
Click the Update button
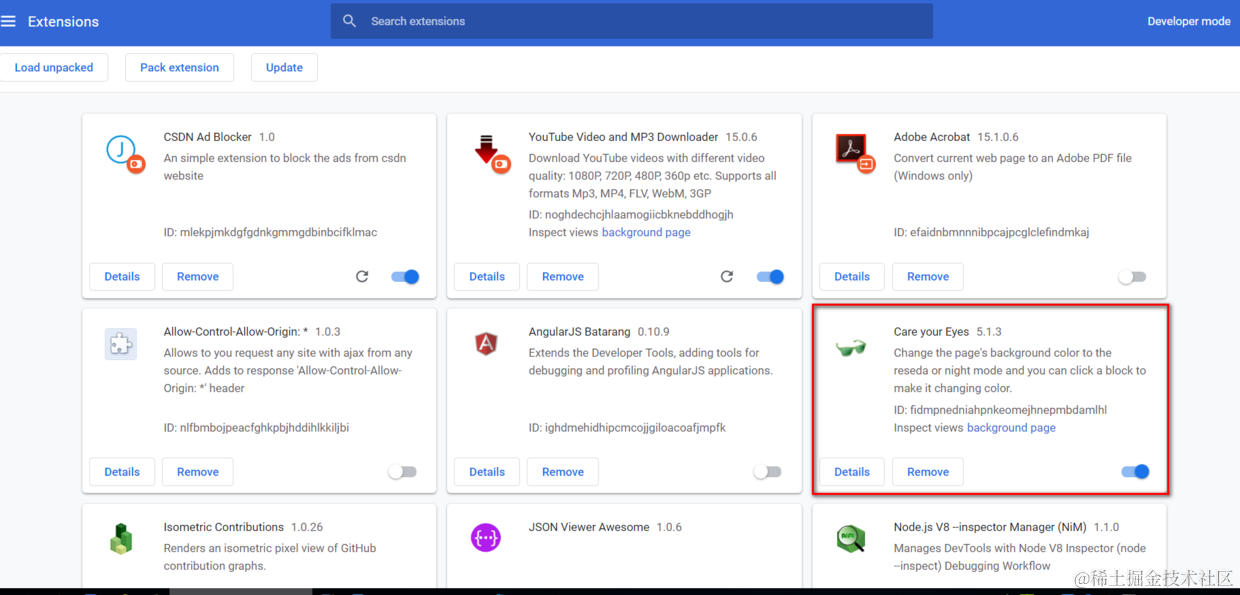(x=284, y=68)
